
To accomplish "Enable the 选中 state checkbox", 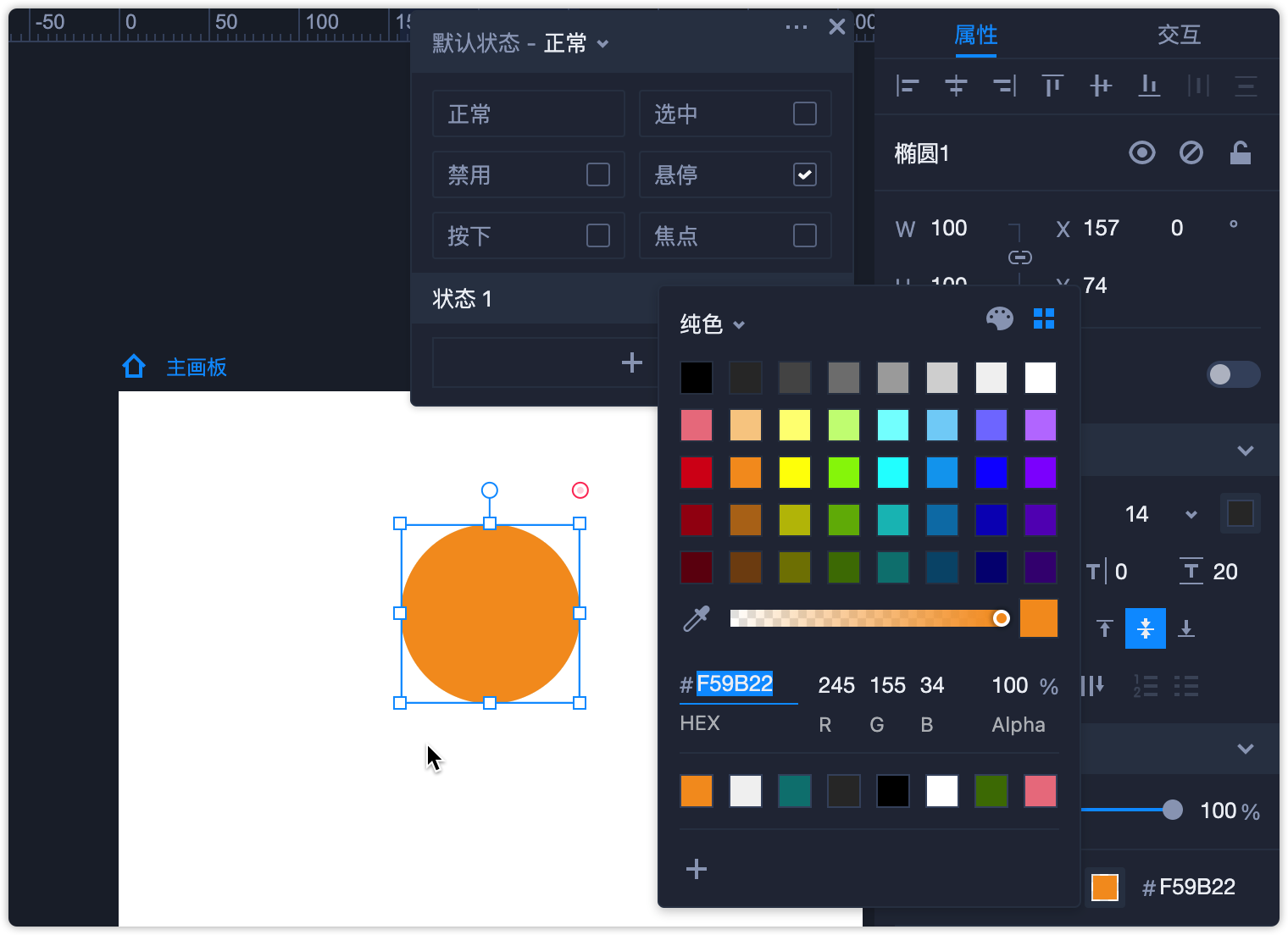I will tap(804, 113).
